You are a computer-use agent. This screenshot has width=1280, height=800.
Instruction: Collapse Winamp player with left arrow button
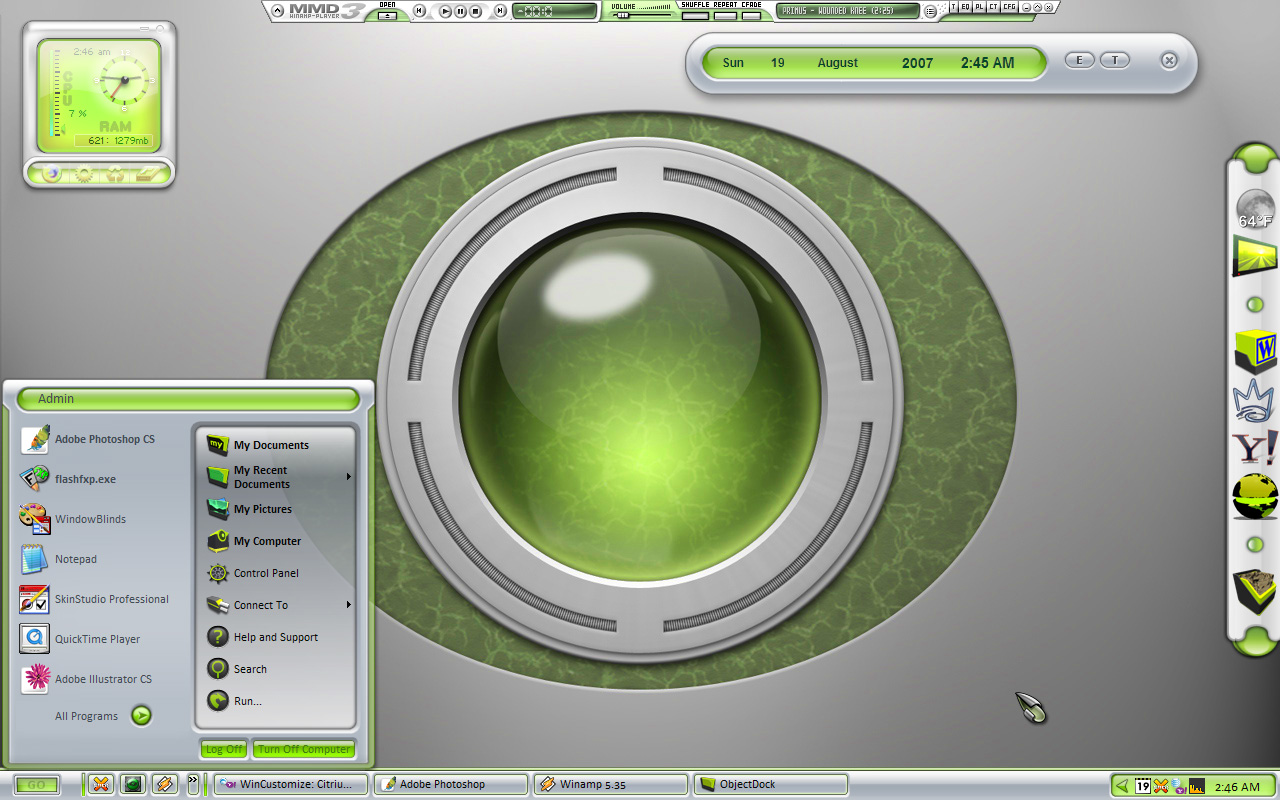coord(277,11)
